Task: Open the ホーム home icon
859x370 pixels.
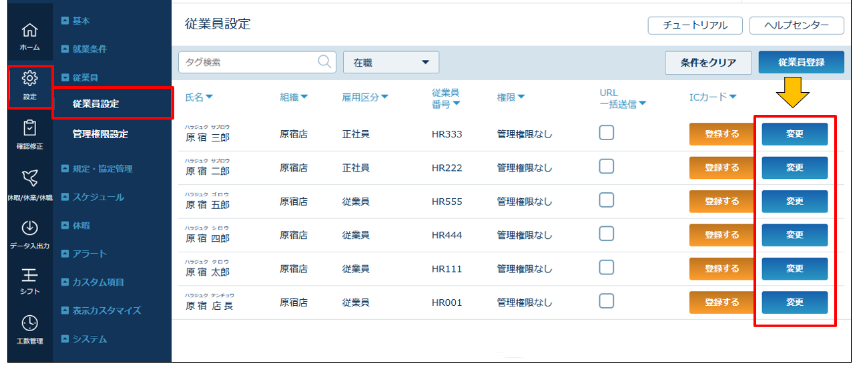Action: coord(30,30)
